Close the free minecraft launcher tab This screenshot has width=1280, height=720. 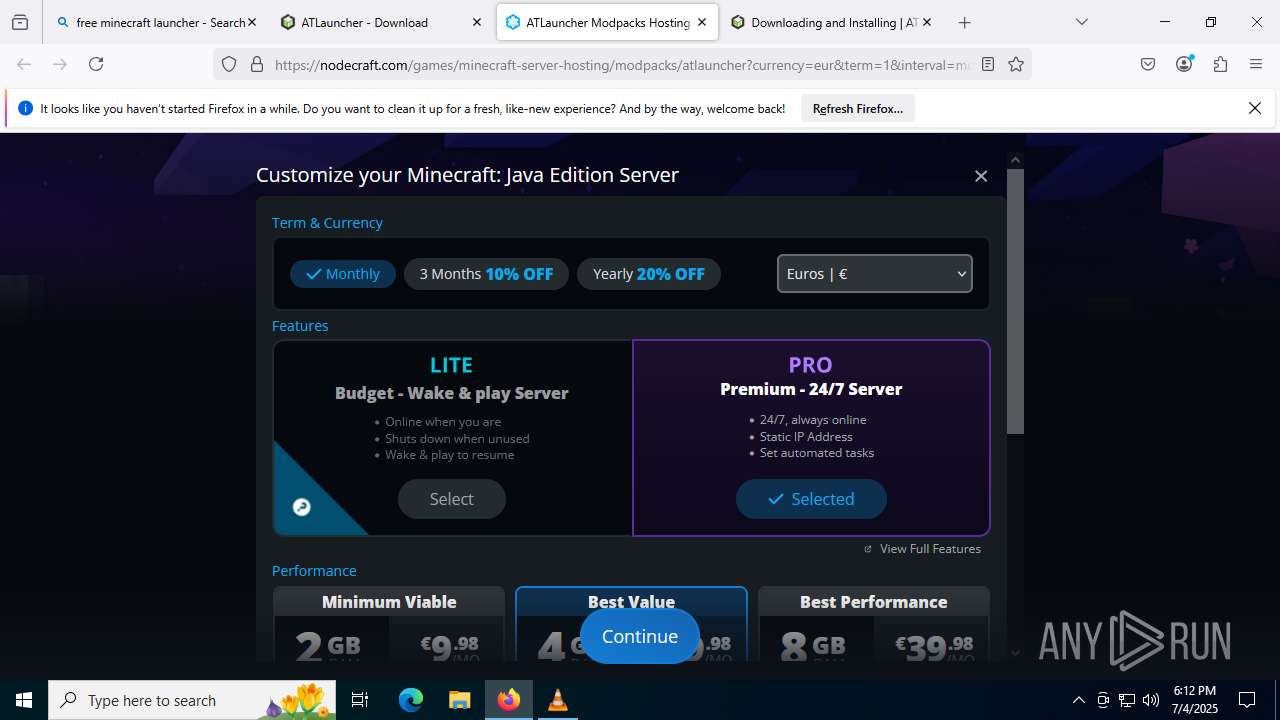click(x=251, y=22)
